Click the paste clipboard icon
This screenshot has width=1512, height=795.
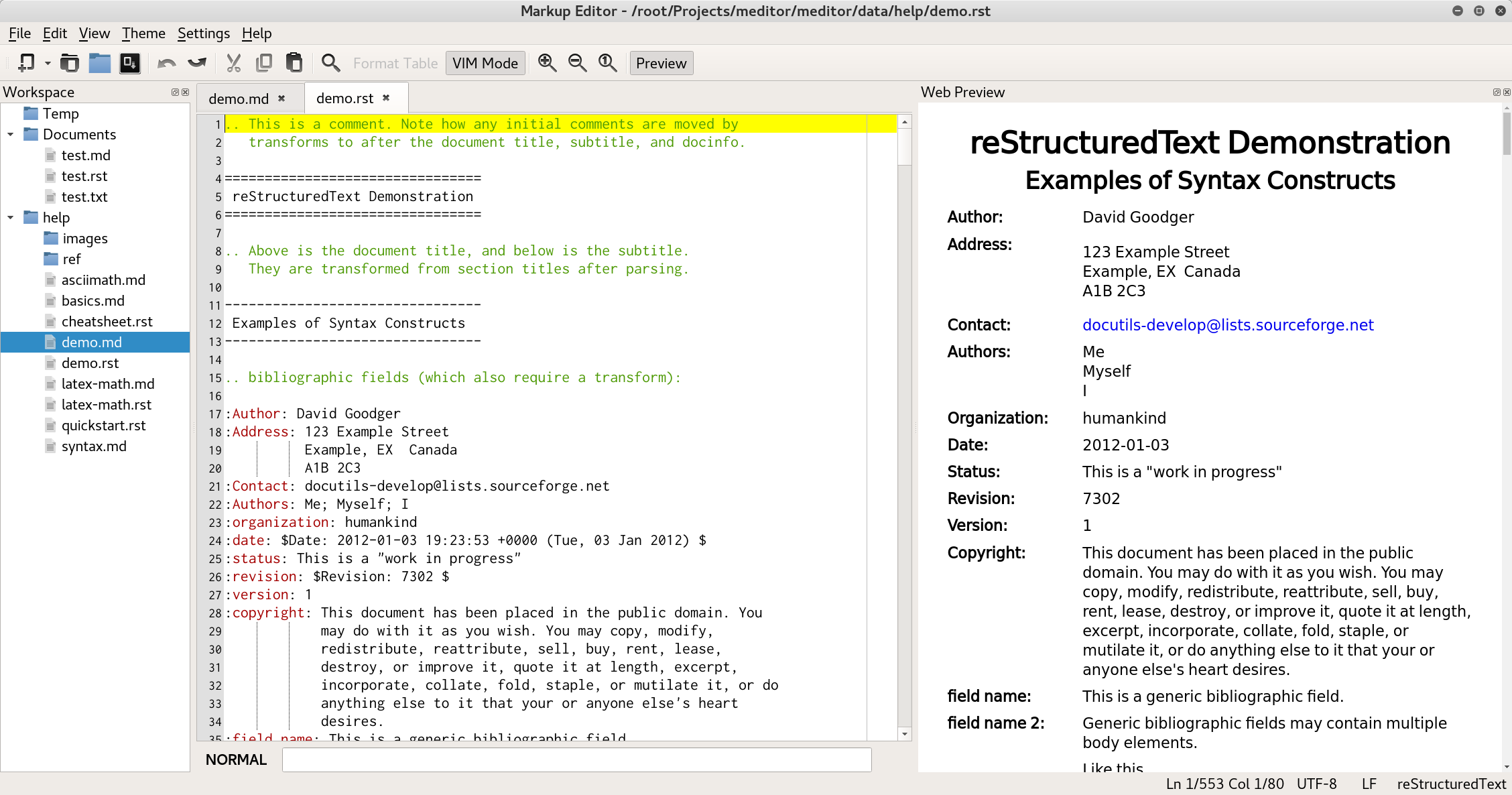294,63
